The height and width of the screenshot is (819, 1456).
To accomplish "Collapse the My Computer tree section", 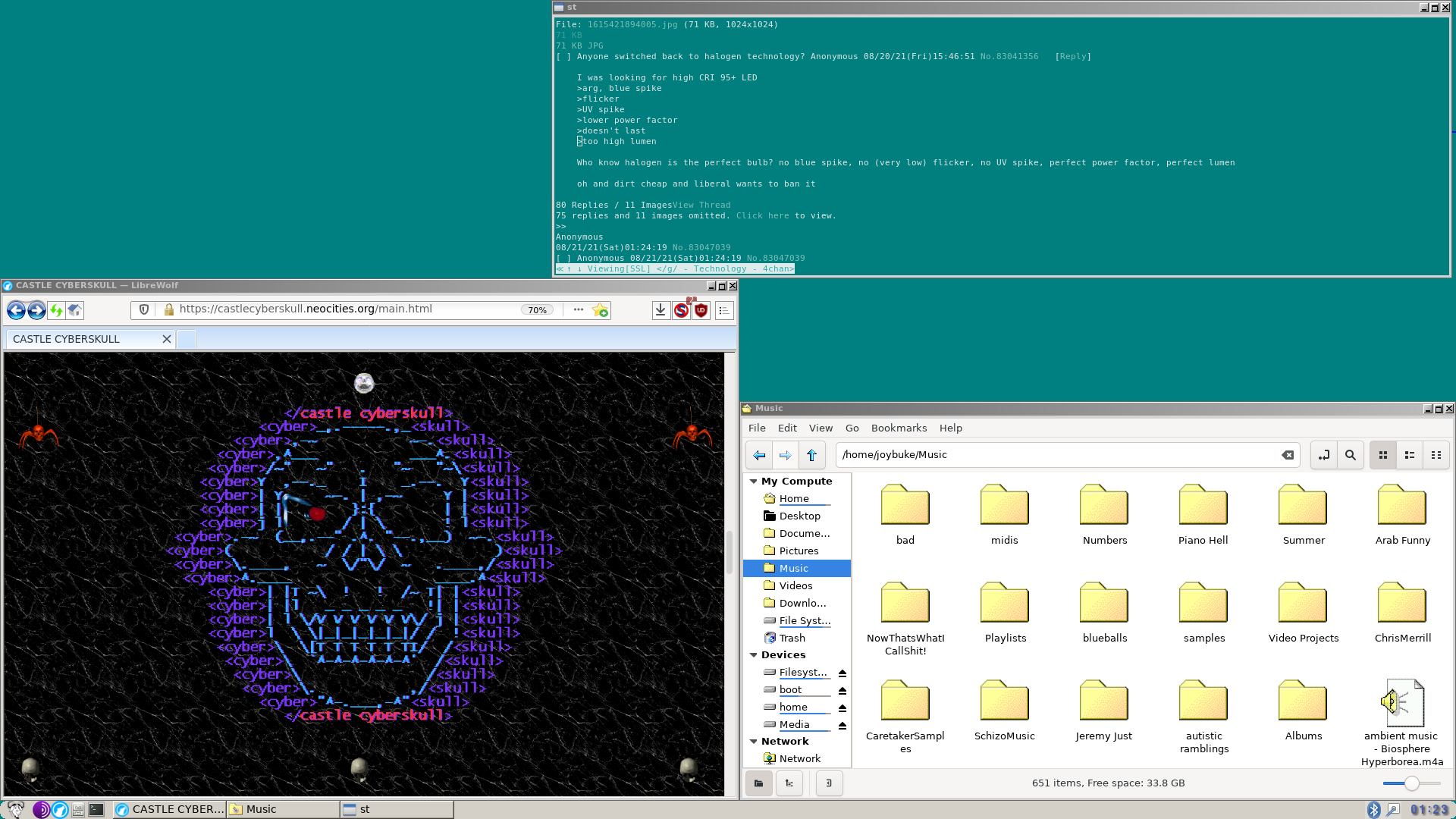I will pyautogui.click(x=754, y=482).
